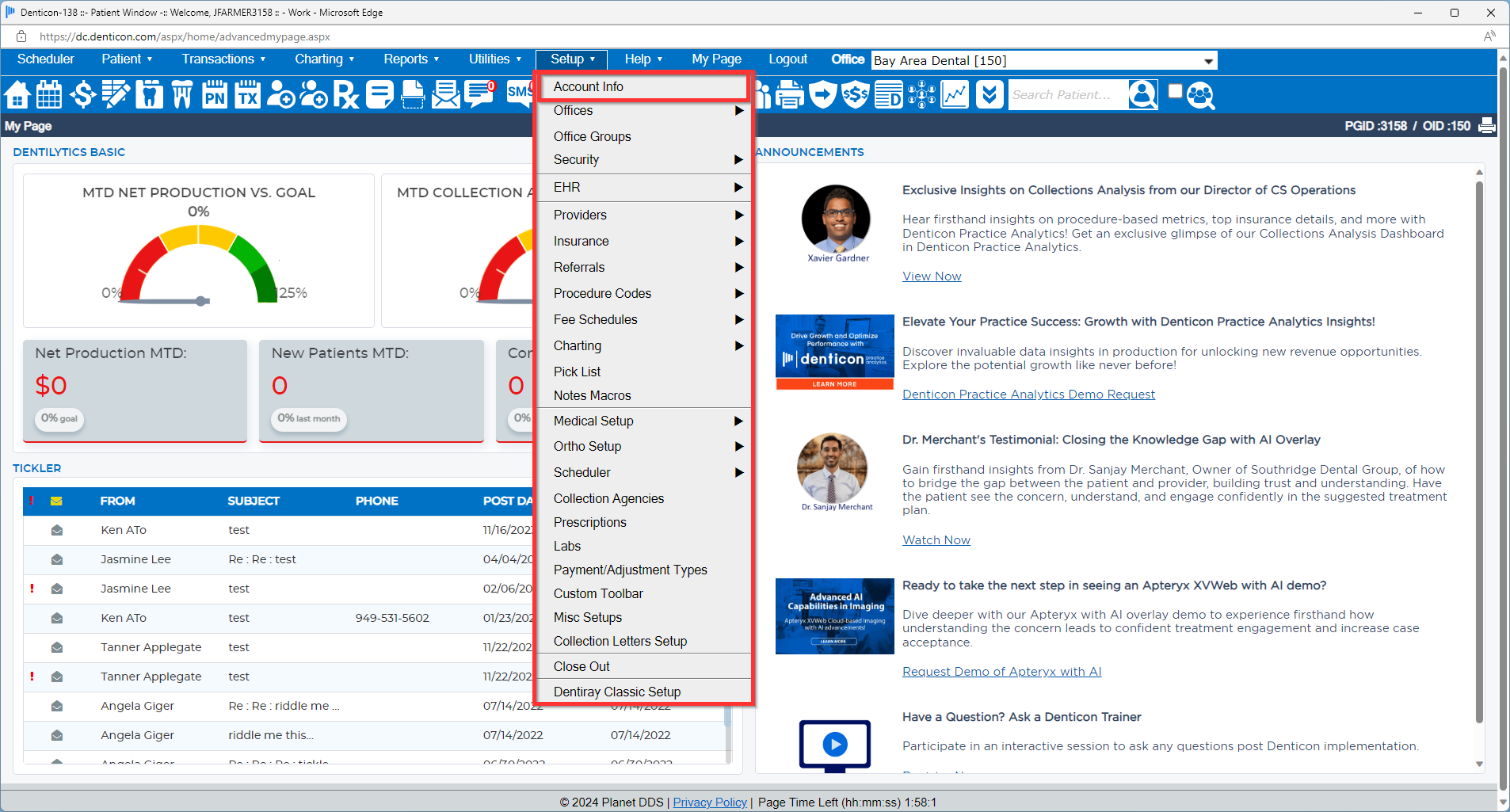Viewport: 1510px width, 812px height.
Task: Click the printer icon in toolbar
Action: pos(790,95)
